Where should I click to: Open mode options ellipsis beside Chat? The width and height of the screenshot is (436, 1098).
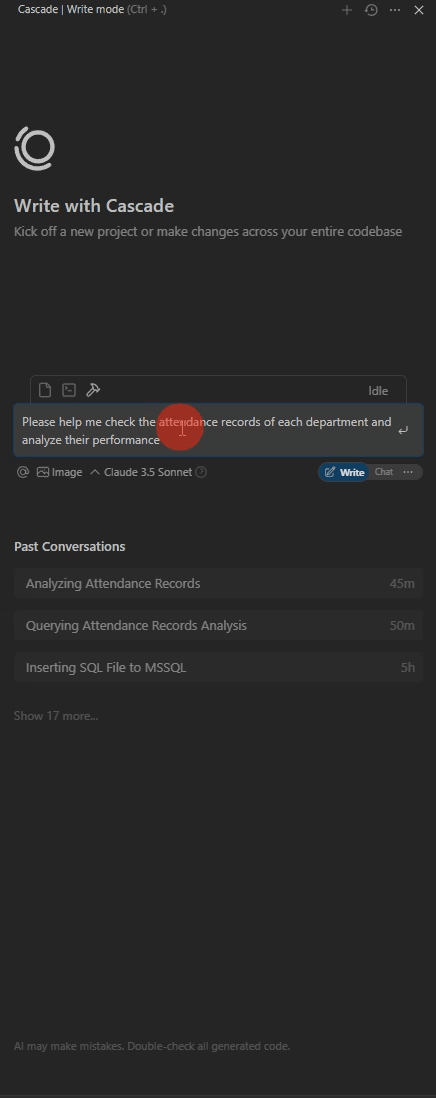pos(408,472)
